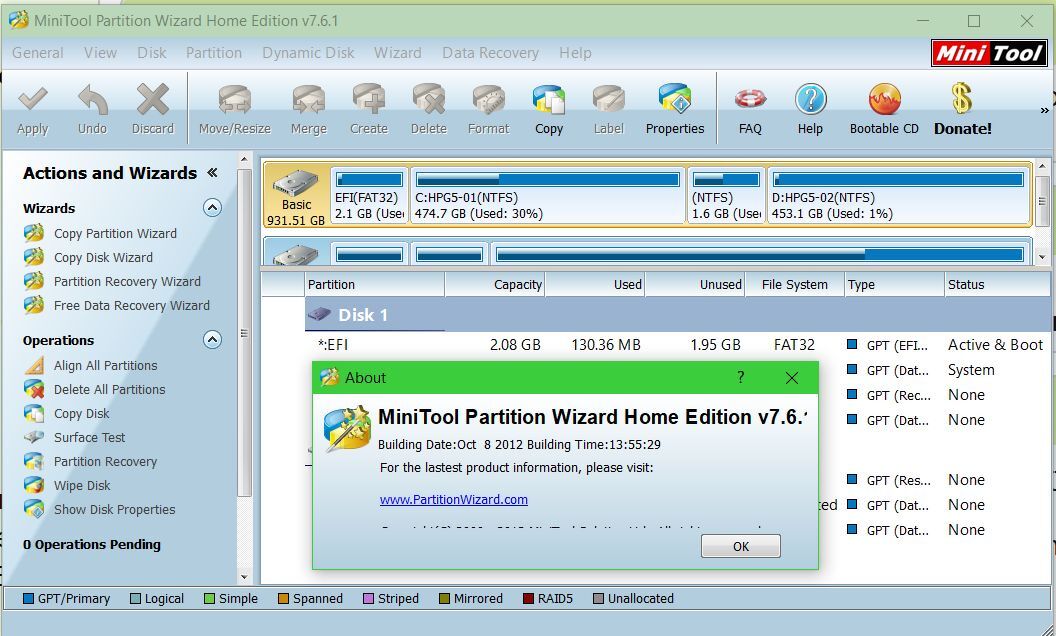This screenshot has height=636, width=1056.
Task: Run Delete All Partitions operation
Action: [x=110, y=389]
